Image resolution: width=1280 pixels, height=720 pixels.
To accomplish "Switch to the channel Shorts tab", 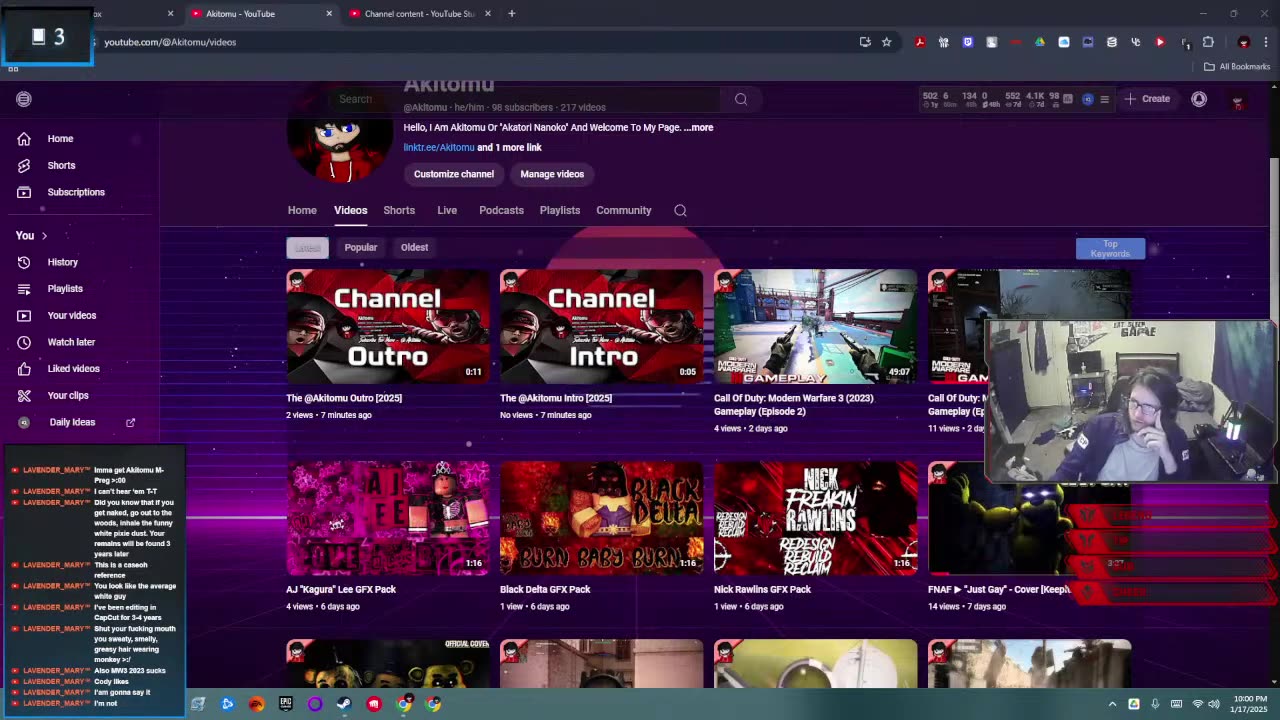I will click(x=399, y=210).
